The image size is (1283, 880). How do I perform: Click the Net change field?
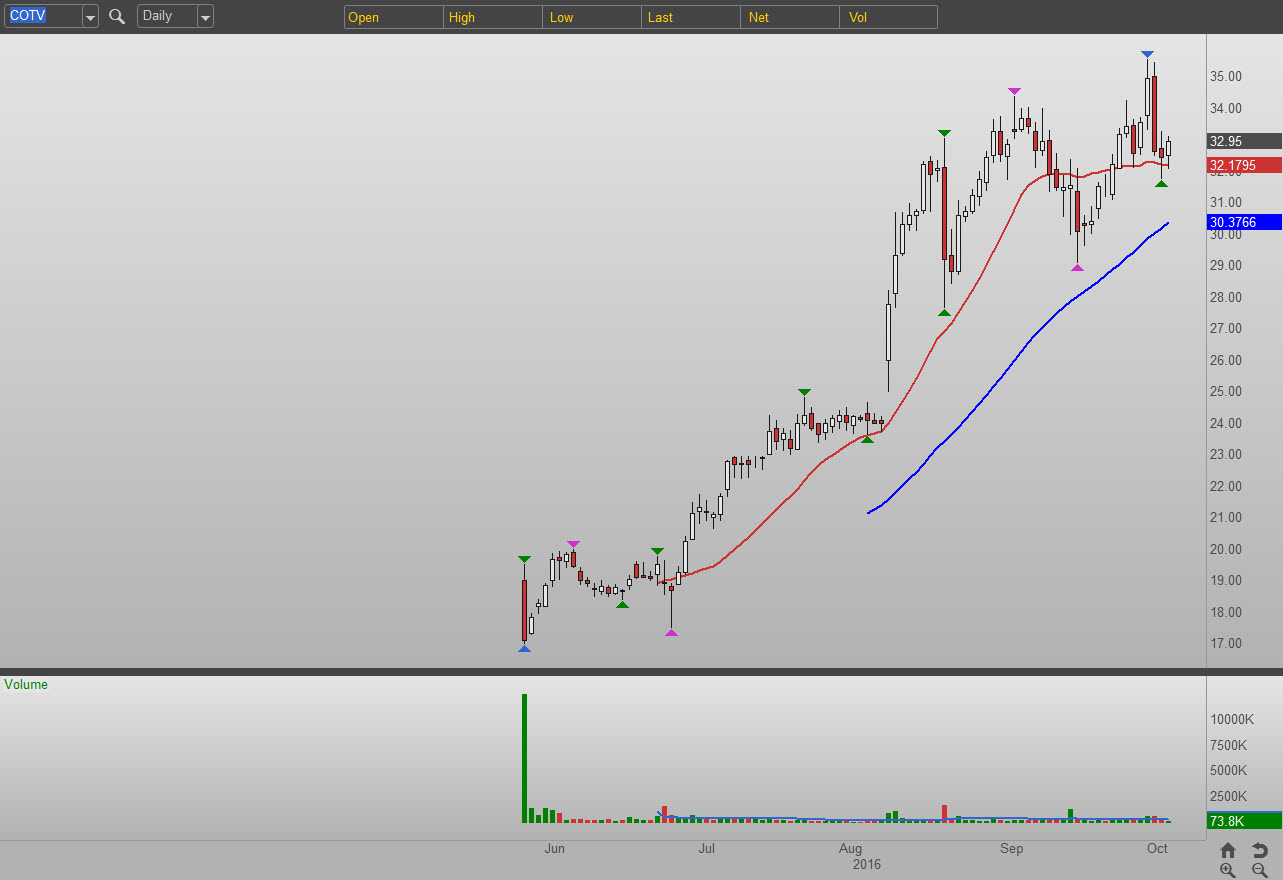[790, 17]
